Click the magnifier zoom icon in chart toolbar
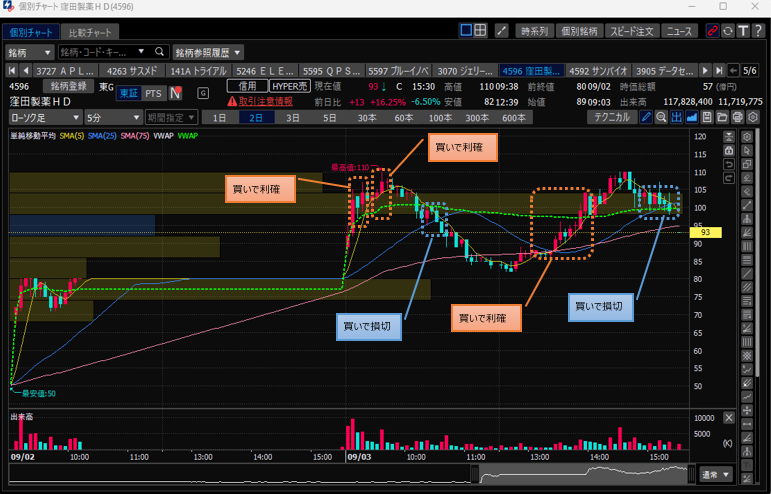Image resolution: width=771 pixels, height=494 pixels. [662, 117]
